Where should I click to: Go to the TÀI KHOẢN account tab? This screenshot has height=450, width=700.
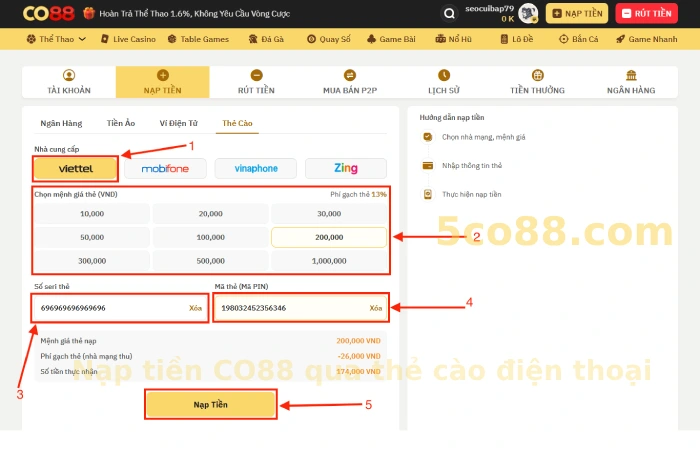tap(69, 82)
